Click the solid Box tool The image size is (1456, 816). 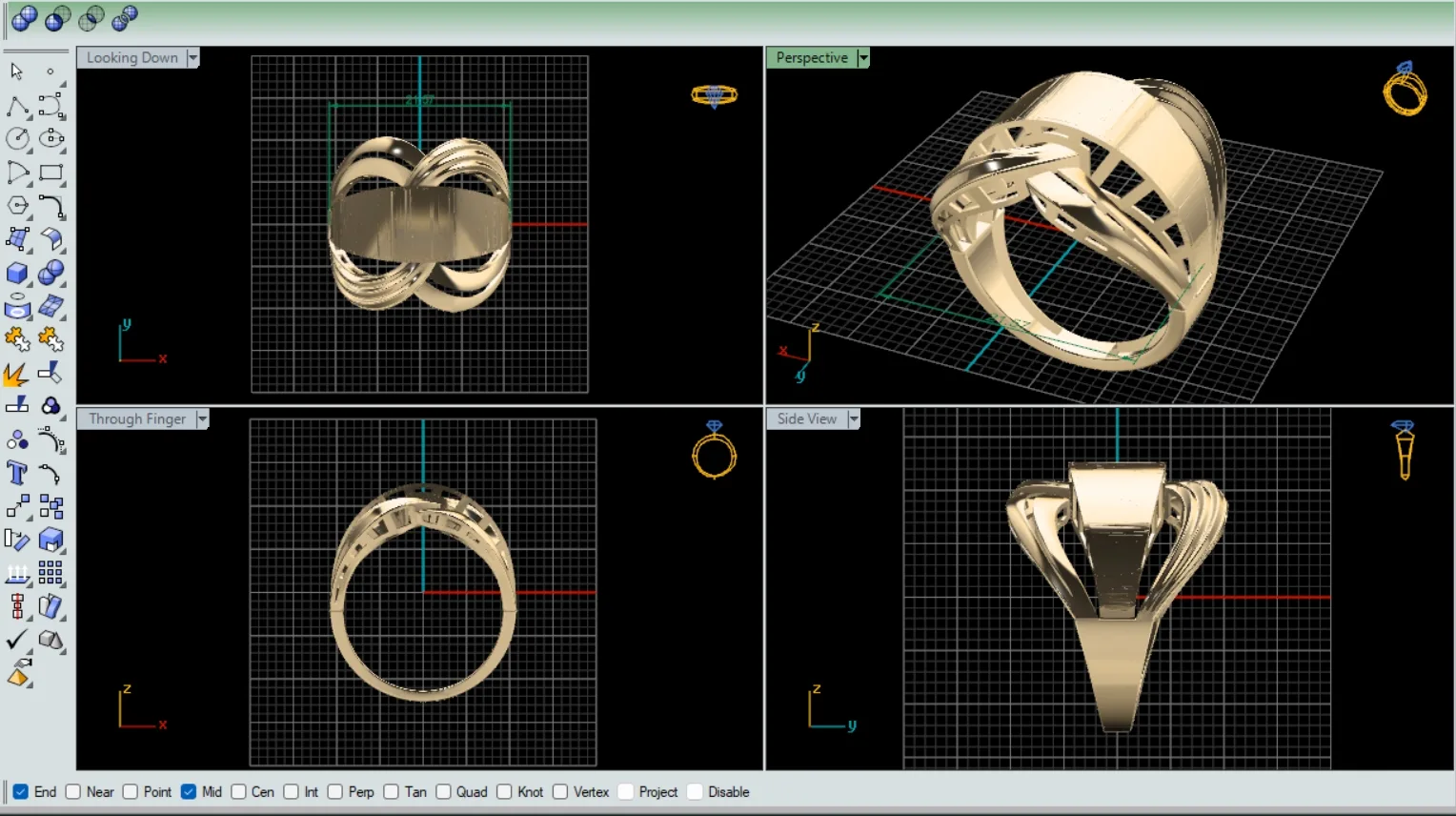point(17,273)
